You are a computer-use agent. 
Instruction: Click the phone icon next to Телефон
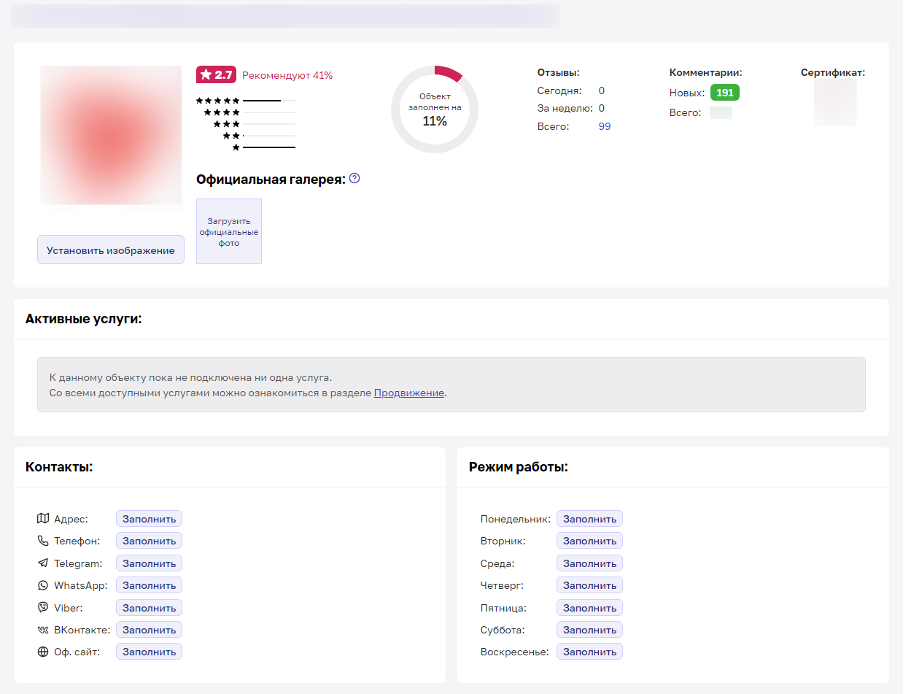coord(43,541)
